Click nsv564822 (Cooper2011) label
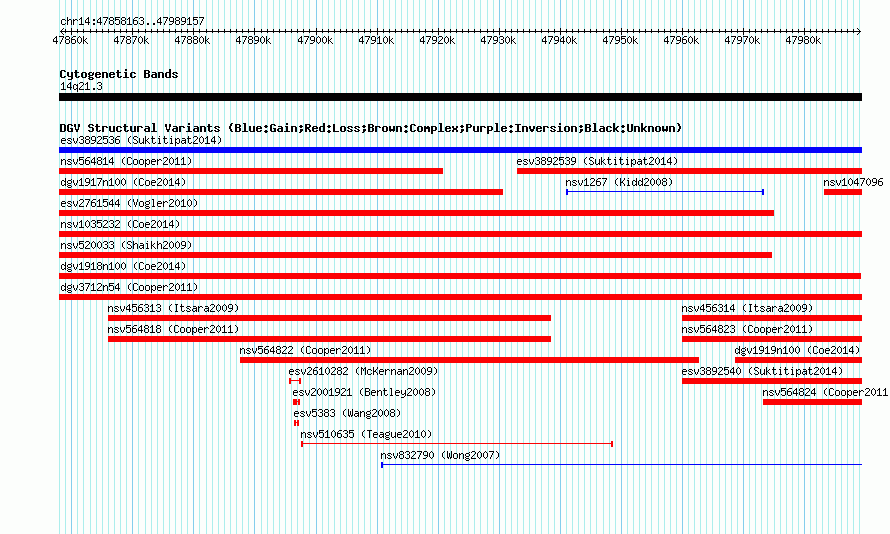The width and height of the screenshot is (890, 534). 305,351
